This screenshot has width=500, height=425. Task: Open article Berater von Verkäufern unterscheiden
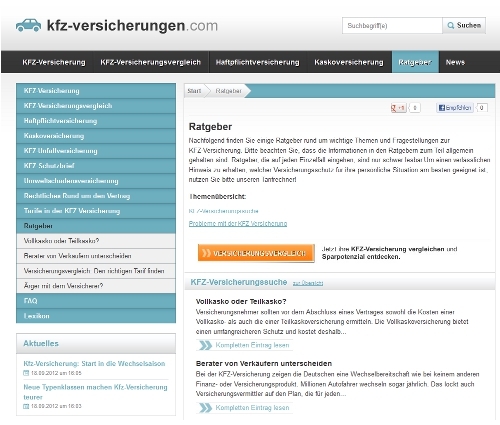click(x=264, y=363)
